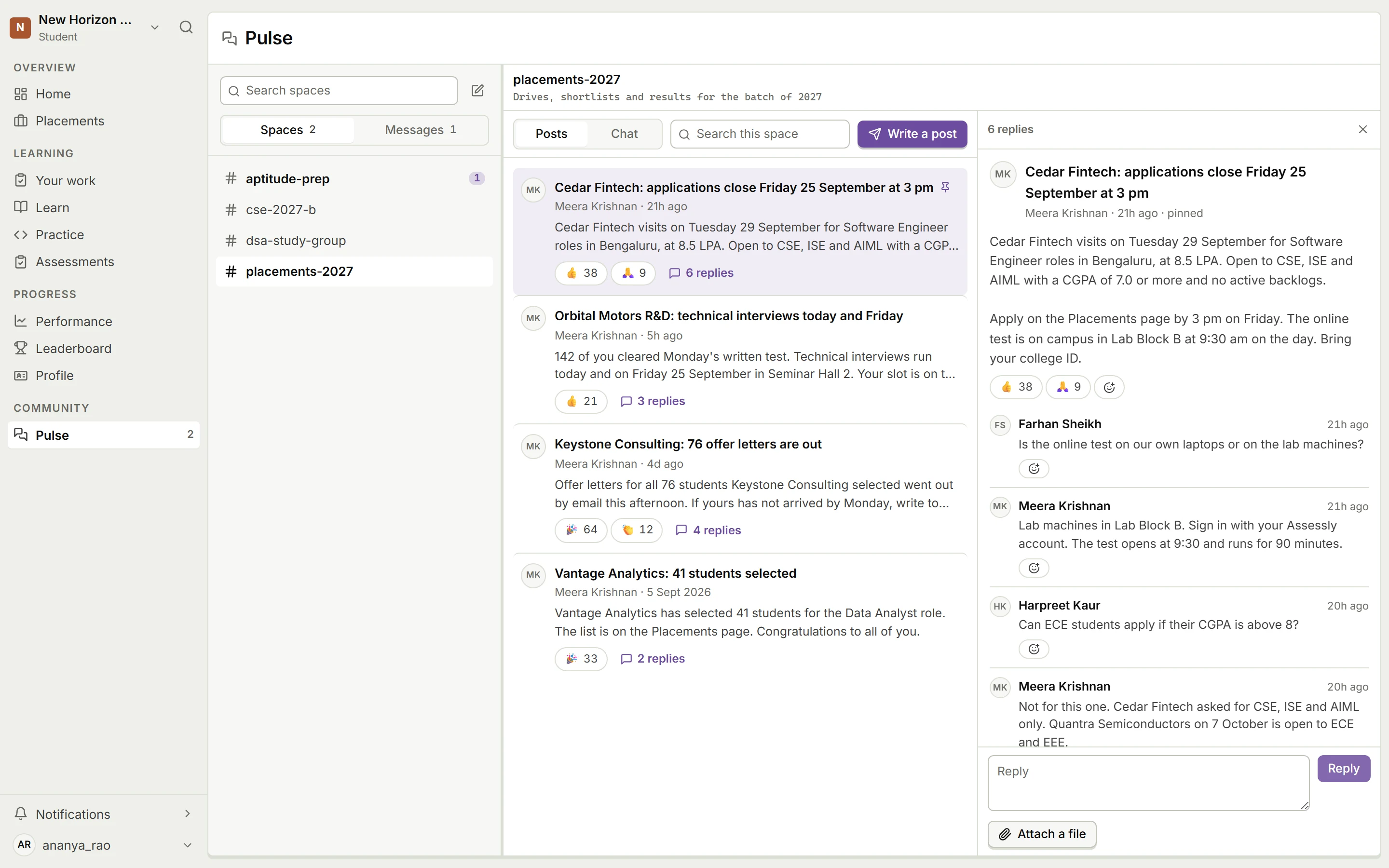Open Home from the sidebar

(x=103, y=94)
